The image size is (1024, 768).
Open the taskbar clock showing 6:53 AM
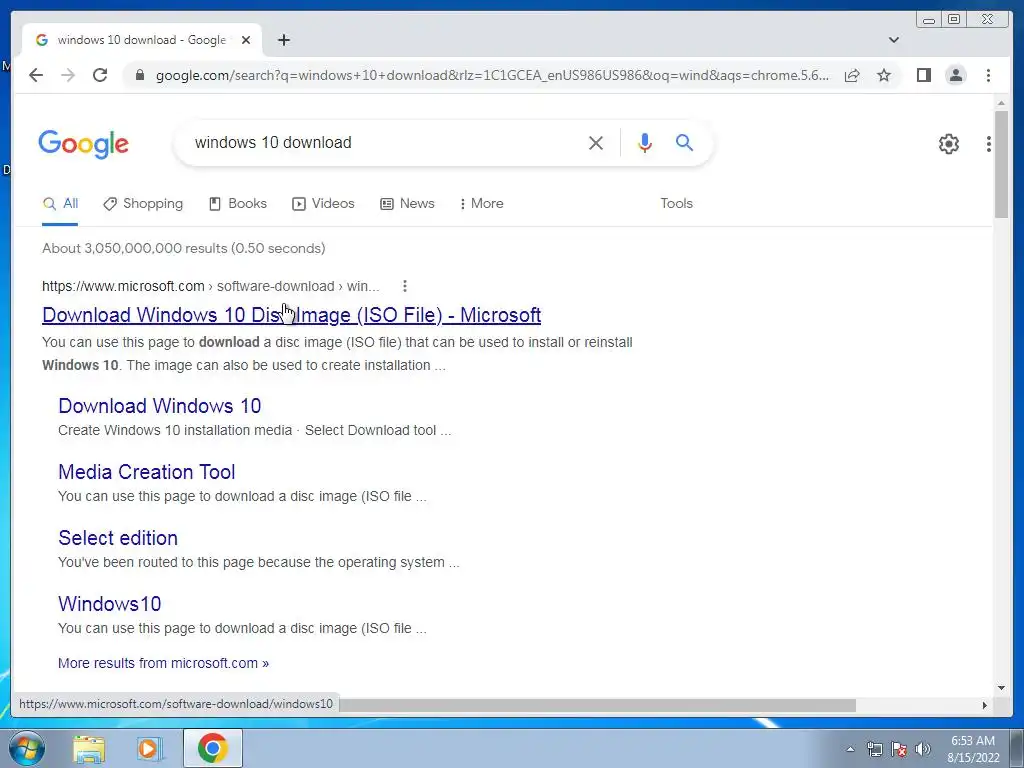coord(973,749)
